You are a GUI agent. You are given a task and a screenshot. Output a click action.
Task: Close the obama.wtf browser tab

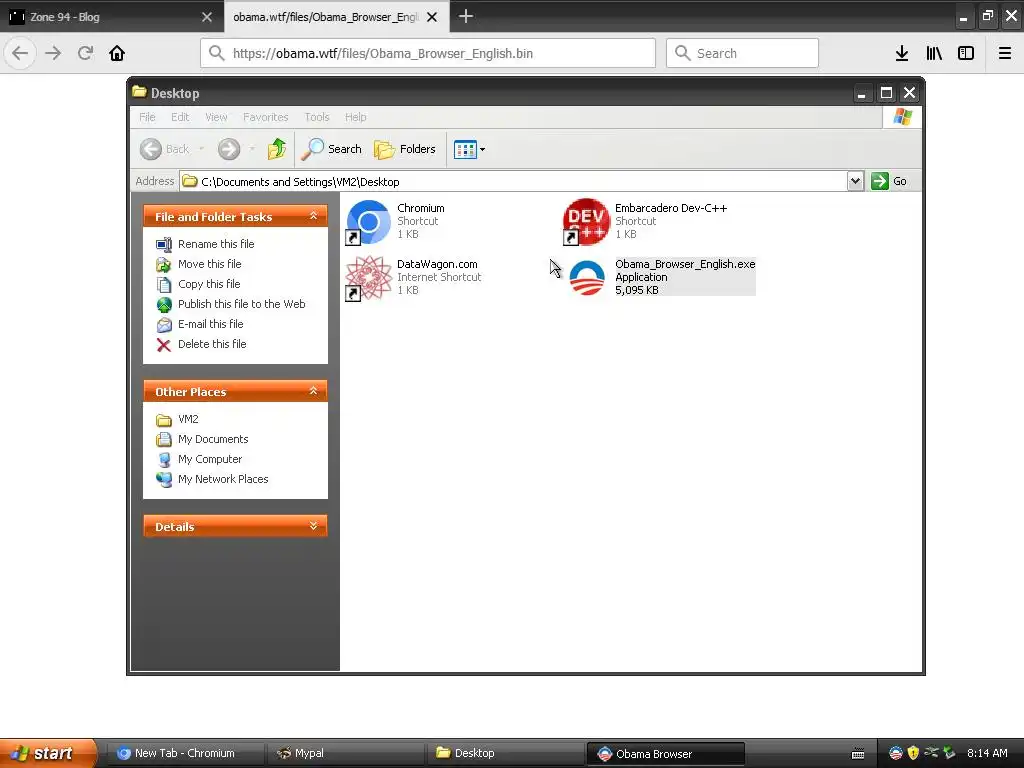(432, 17)
